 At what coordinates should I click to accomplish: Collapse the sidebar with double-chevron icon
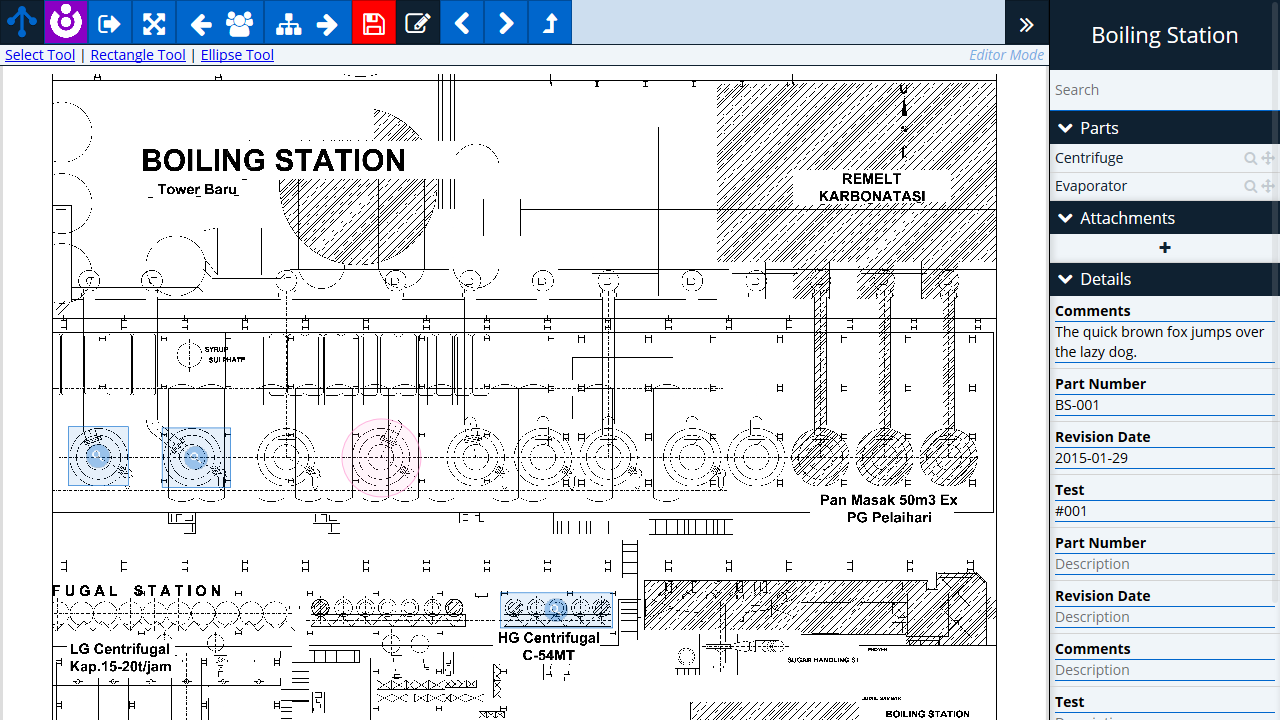(1027, 24)
